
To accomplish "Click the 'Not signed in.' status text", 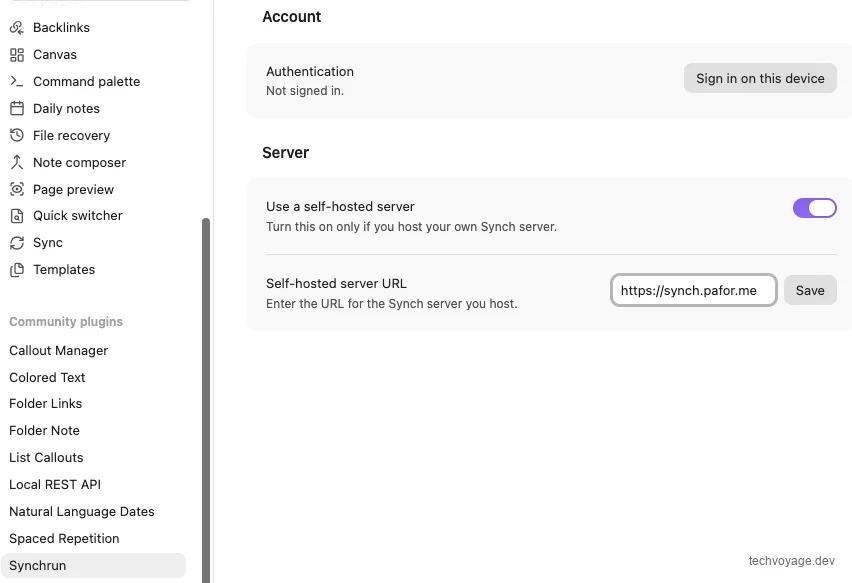I will (305, 91).
